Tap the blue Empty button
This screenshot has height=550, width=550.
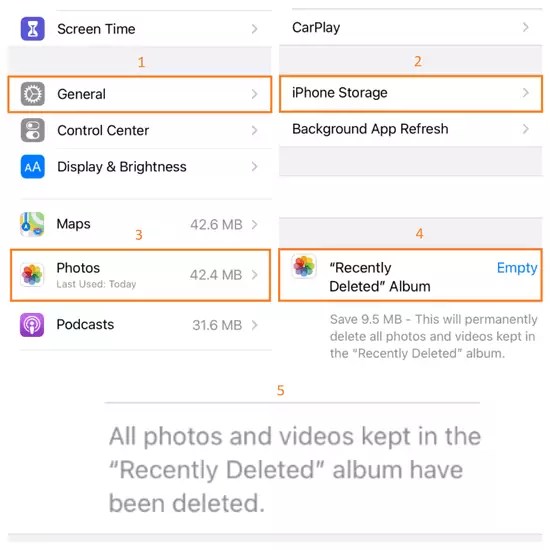[x=517, y=268]
